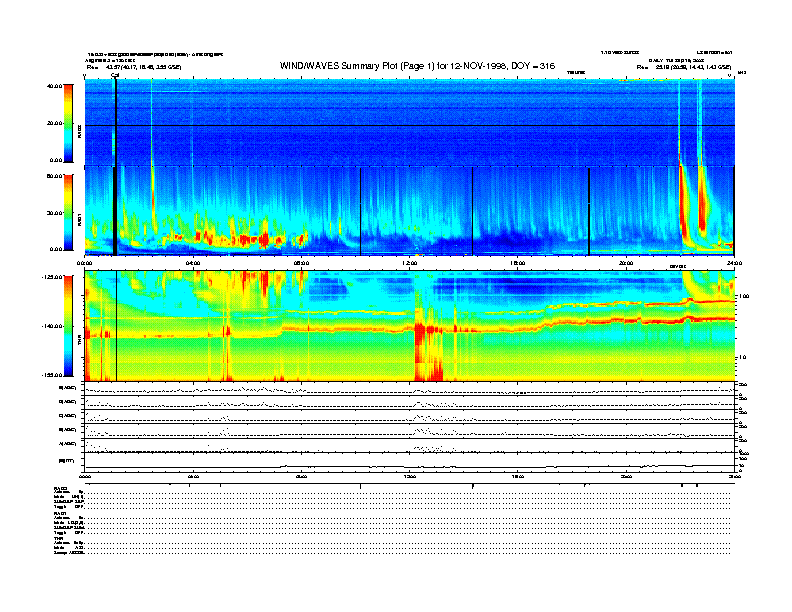Click the 100 tick on TNR right axis

[x=744, y=296]
